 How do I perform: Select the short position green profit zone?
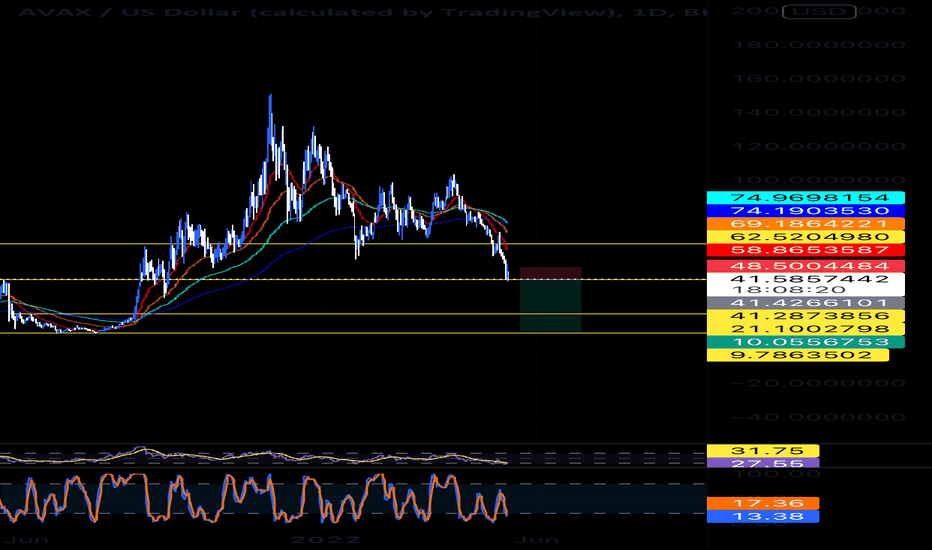[550, 306]
